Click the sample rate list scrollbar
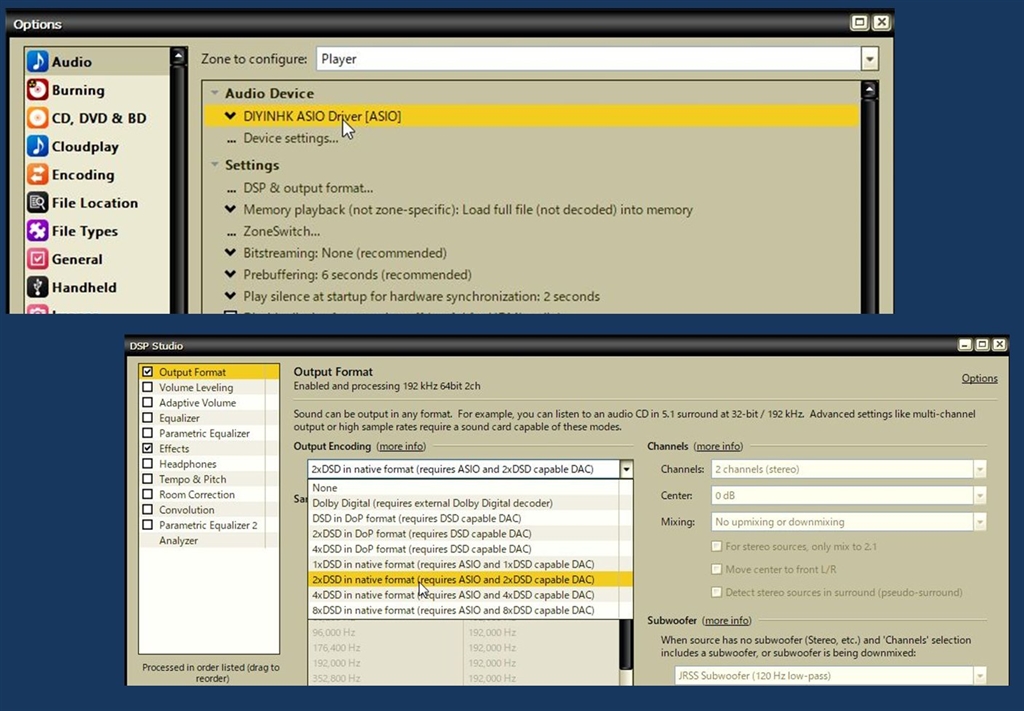 [626, 652]
